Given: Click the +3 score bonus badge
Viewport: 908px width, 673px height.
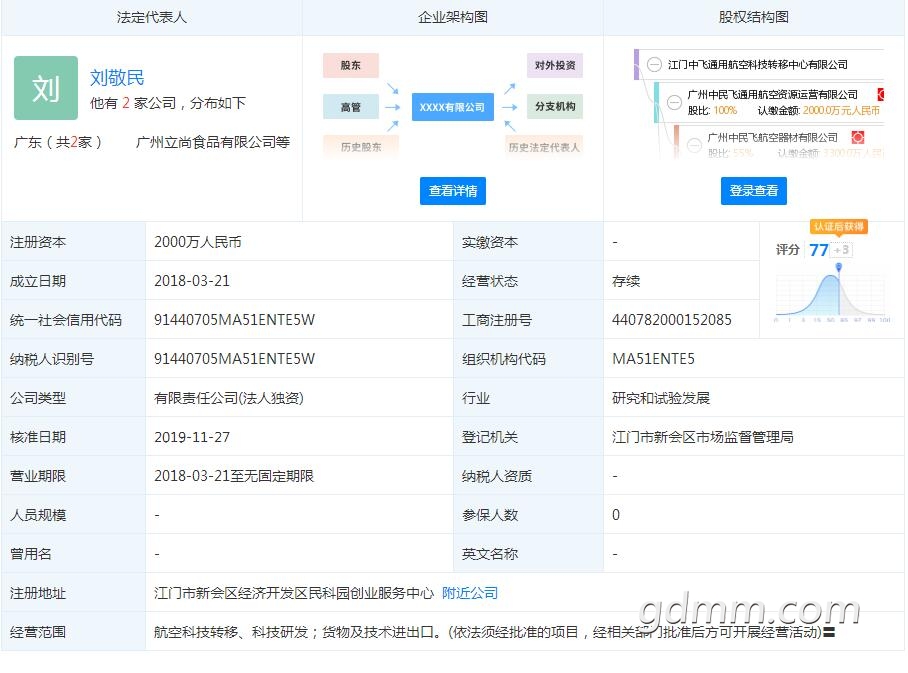Looking at the screenshot, I should coord(841,250).
